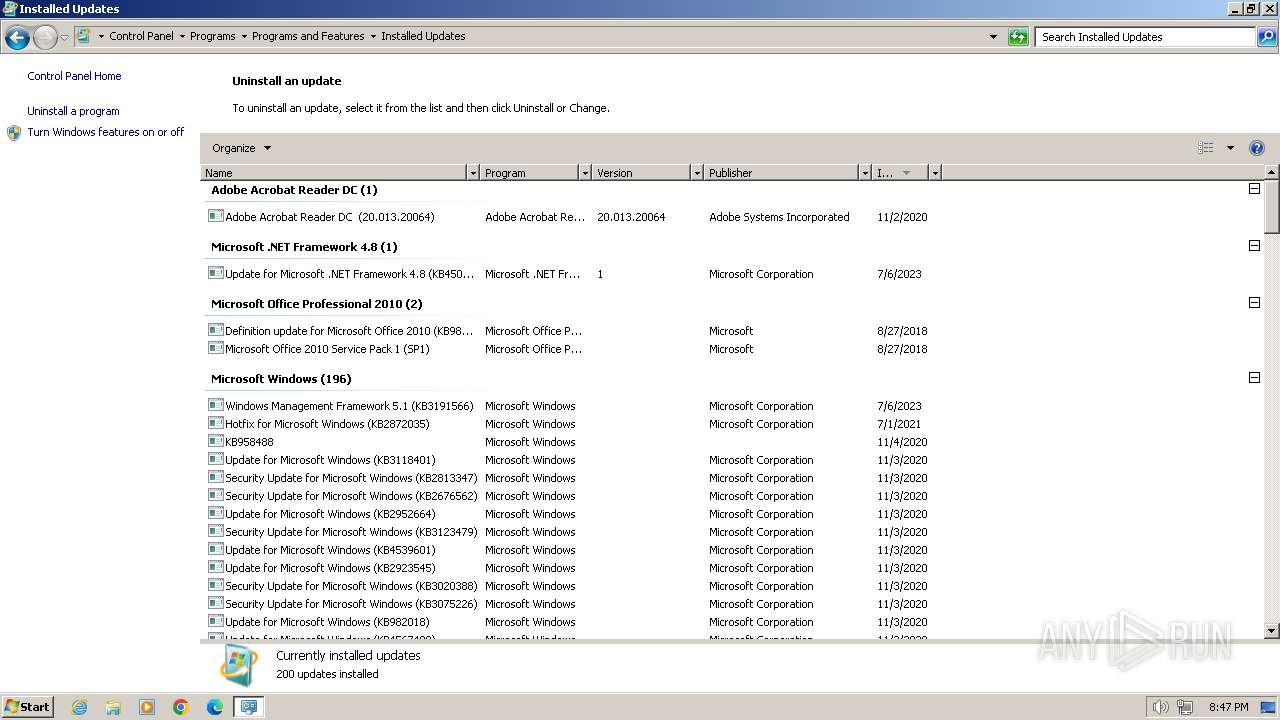Select Hotfix KB2872035 row icon
The height and width of the screenshot is (720, 1280).
pyautogui.click(x=215, y=423)
